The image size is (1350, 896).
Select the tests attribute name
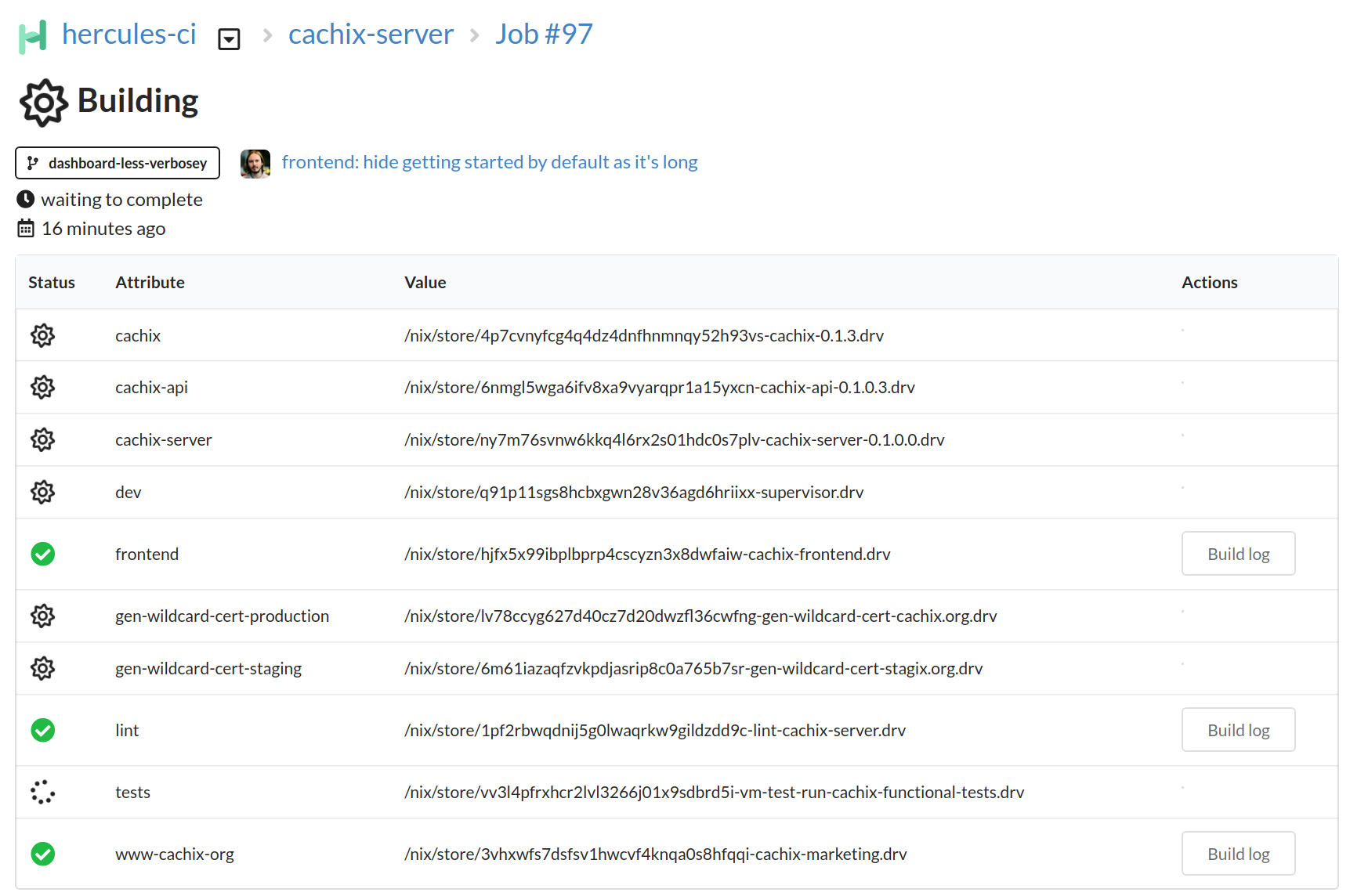[132, 792]
